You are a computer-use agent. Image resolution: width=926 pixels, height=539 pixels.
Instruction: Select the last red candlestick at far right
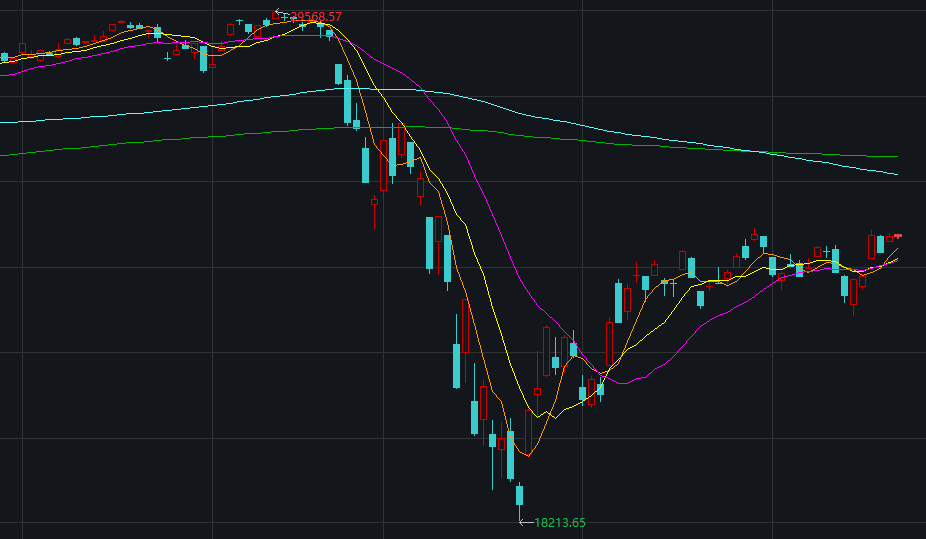pos(898,236)
